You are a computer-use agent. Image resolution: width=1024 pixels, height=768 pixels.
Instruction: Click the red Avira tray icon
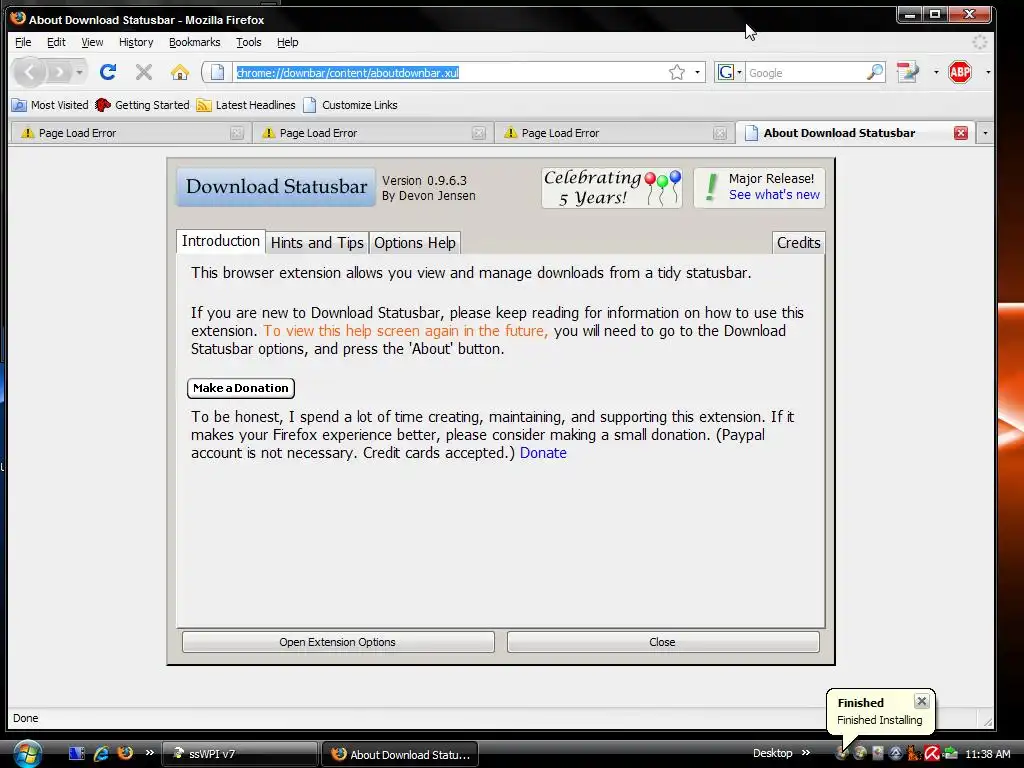pos(932,754)
